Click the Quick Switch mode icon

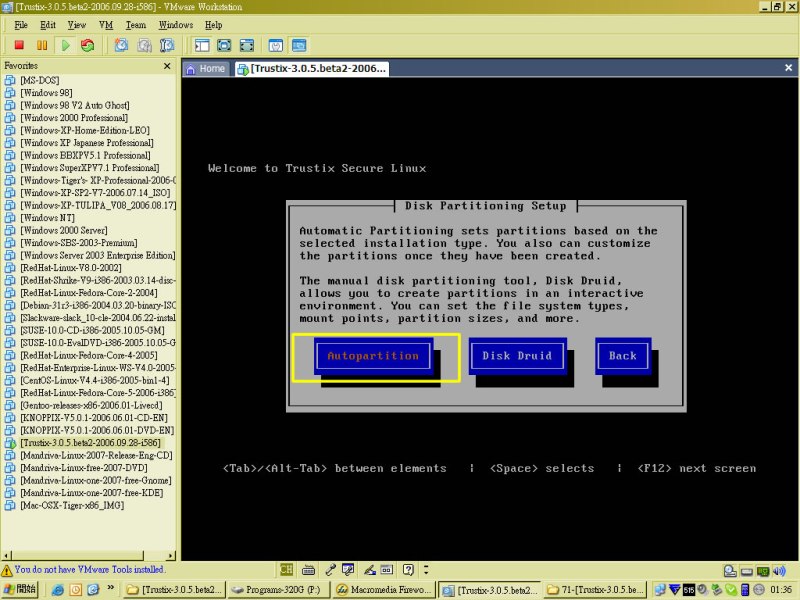pos(224,45)
